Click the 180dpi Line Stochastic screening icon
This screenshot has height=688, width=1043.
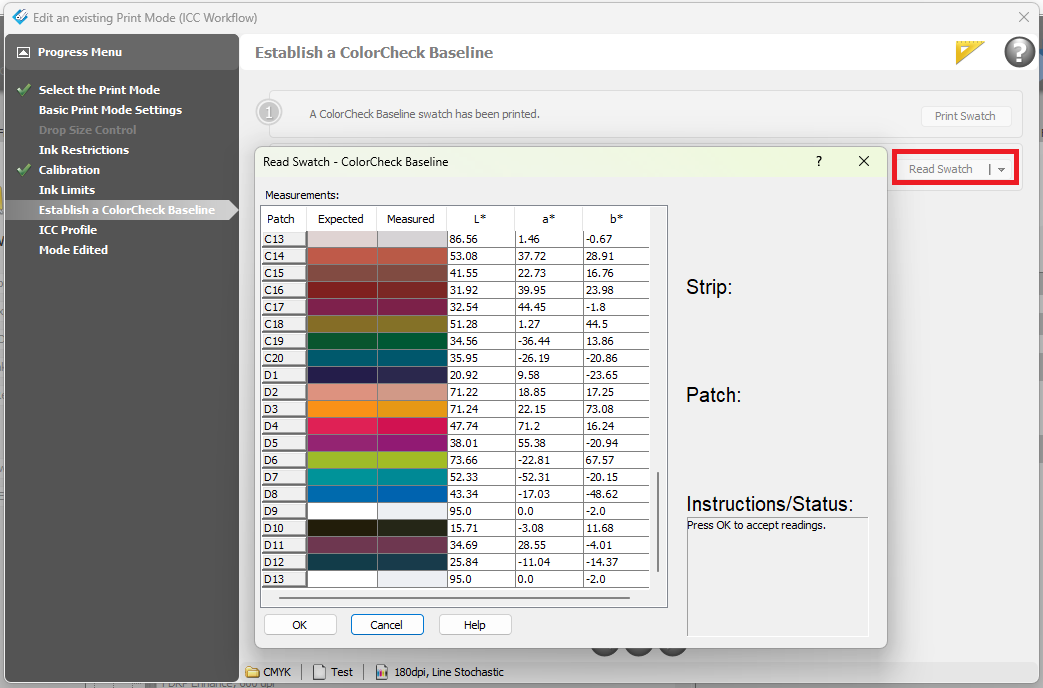(x=383, y=671)
